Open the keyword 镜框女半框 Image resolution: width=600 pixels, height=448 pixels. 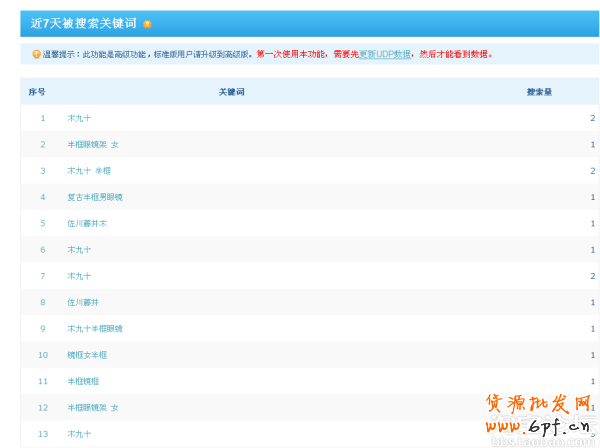87,355
